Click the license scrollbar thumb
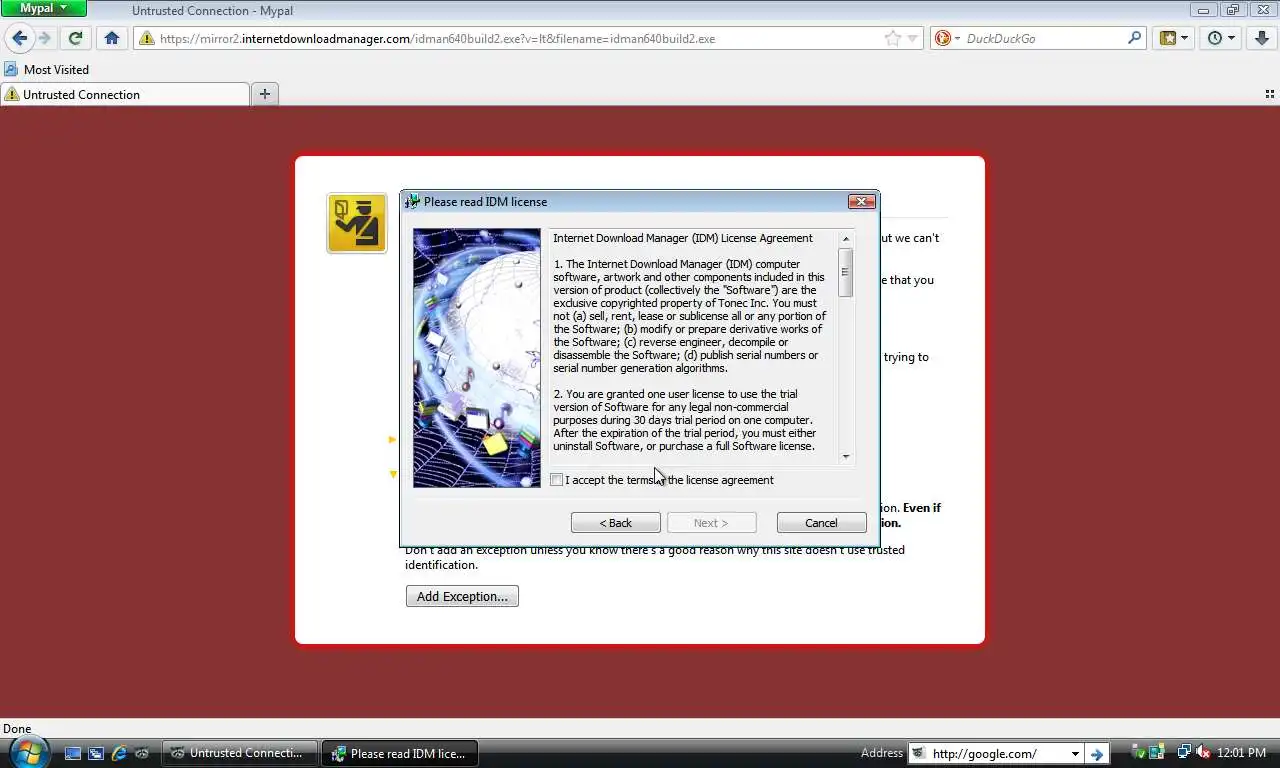Image resolution: width=1280 pixels, height=768 pixels. (x=846, y=272)
